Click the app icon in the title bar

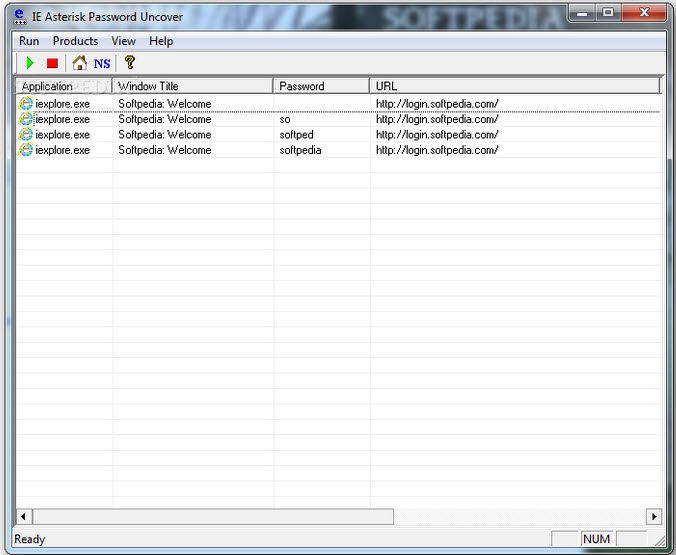[20, 16]
